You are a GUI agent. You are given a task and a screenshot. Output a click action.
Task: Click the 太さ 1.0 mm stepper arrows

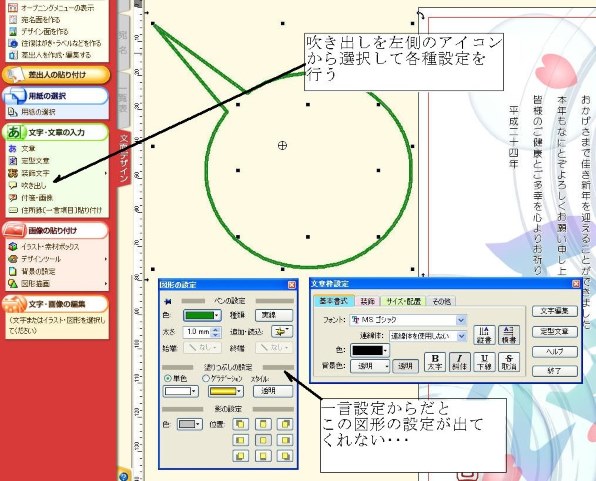[216, 332]
